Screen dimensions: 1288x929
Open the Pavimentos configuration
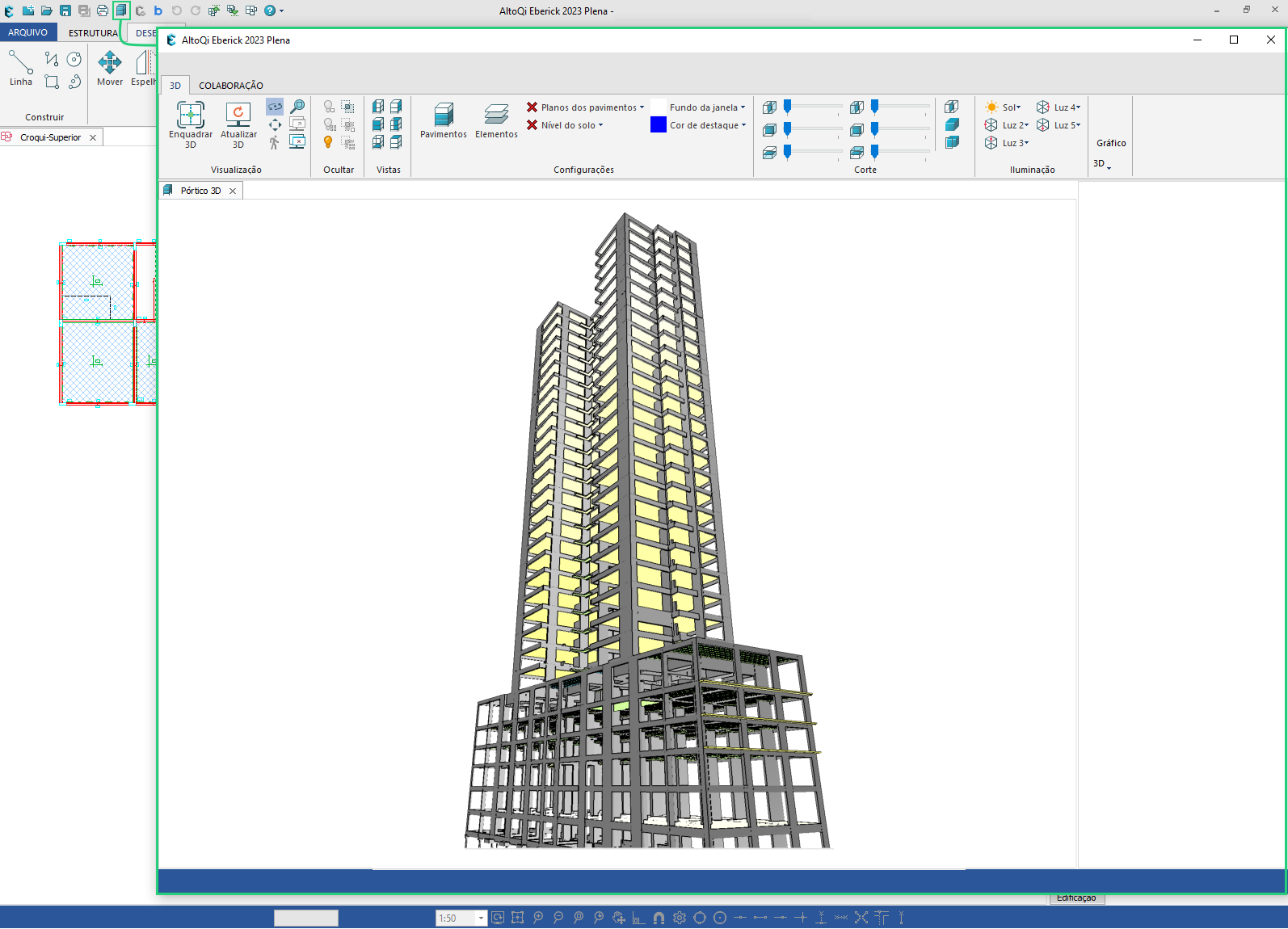[x=444, y=120]
